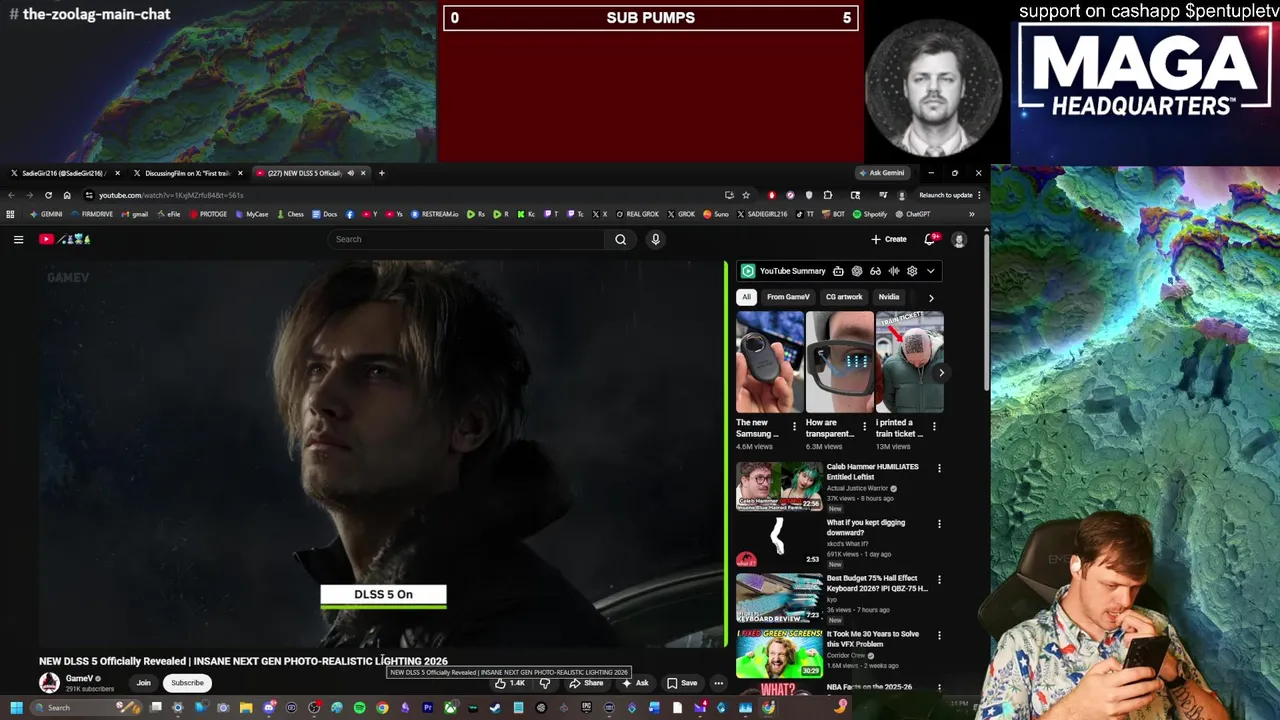Select the All filter chip

[x=746, y=297]
